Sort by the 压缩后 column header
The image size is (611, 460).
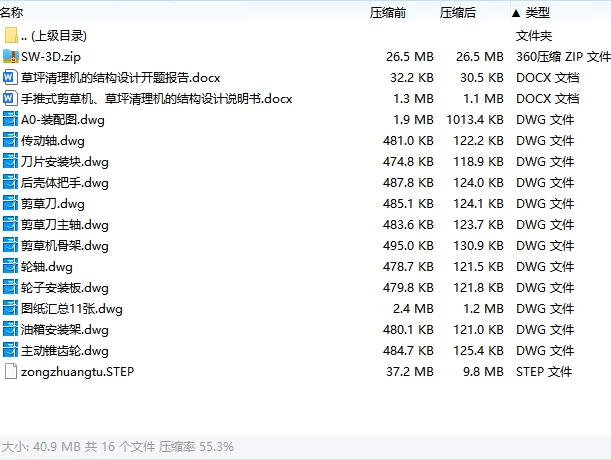458,12
